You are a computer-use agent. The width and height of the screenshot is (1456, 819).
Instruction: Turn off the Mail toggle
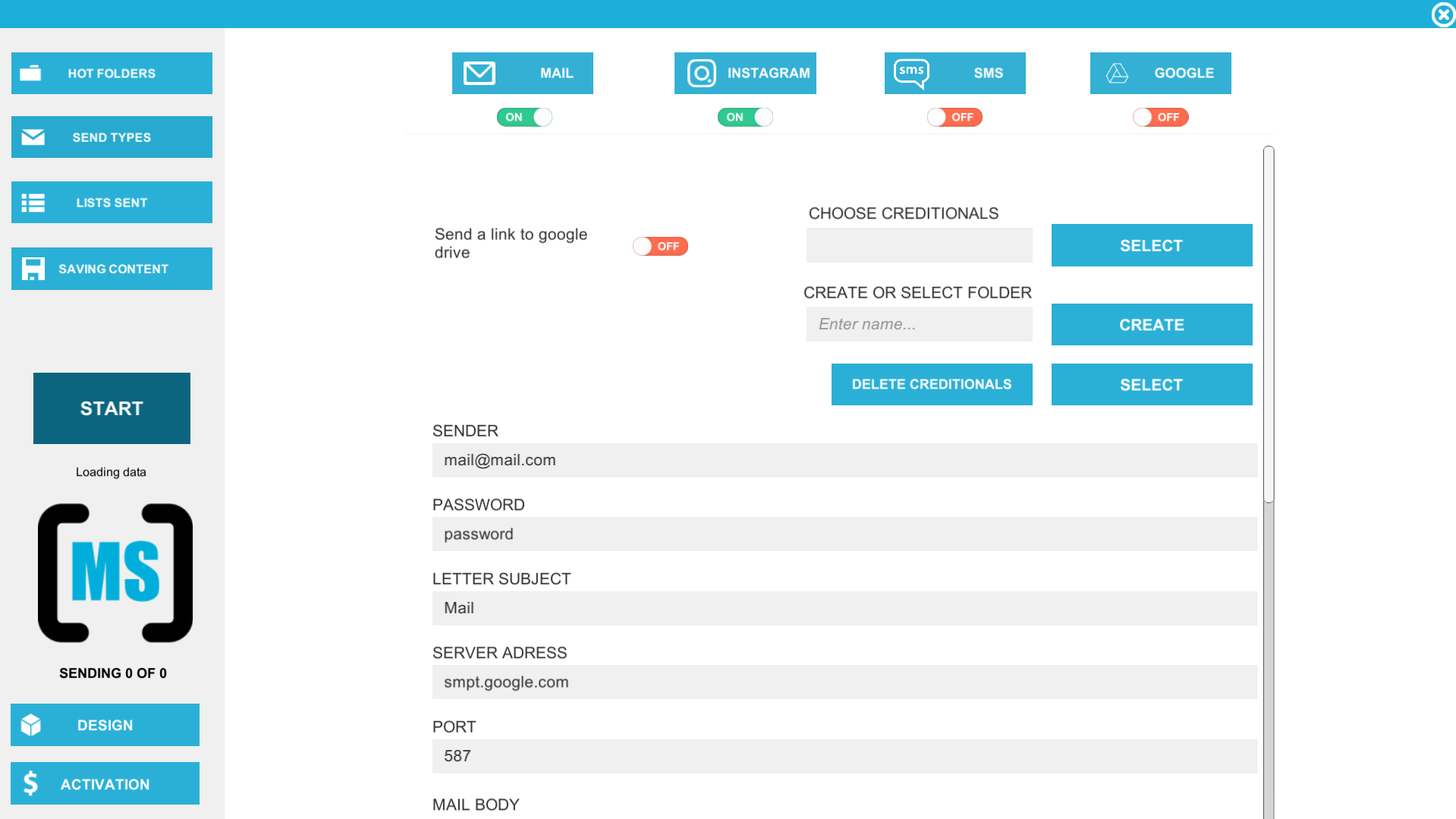tap(524, 117)
